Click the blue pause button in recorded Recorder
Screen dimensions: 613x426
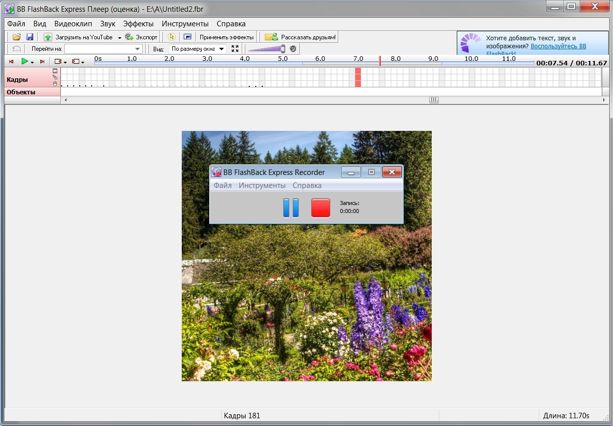[x=291, y=207]
